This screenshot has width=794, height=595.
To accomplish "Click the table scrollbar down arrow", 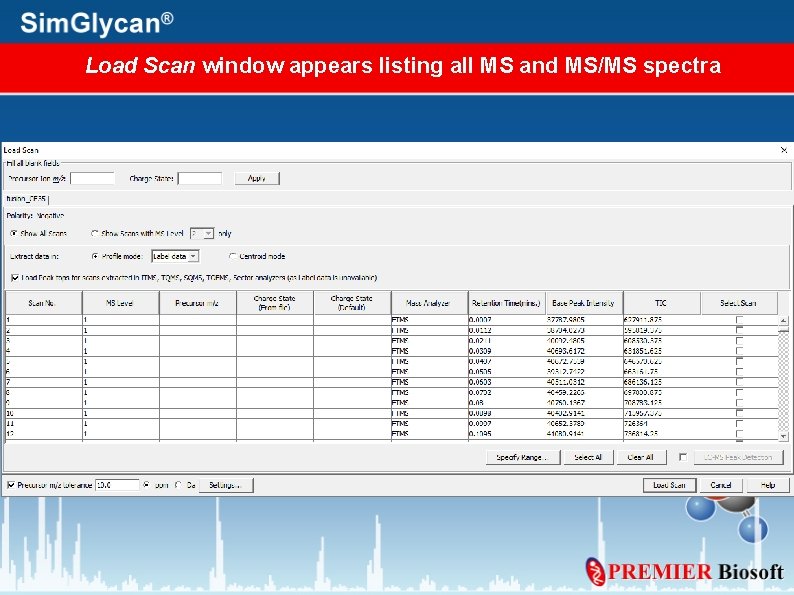I will (x=783, y=436).
